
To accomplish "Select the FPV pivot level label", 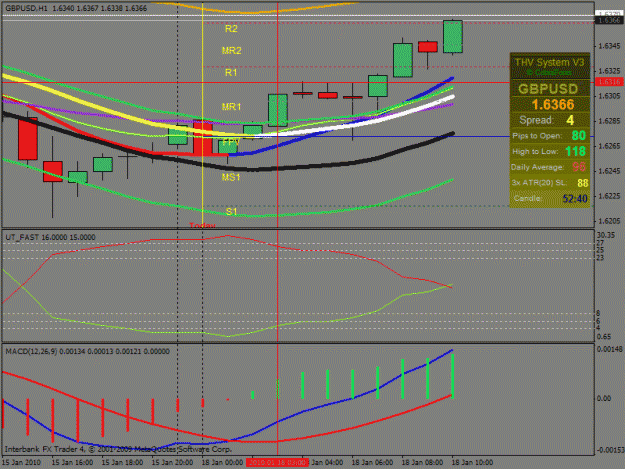I will (x=231, y=142).
